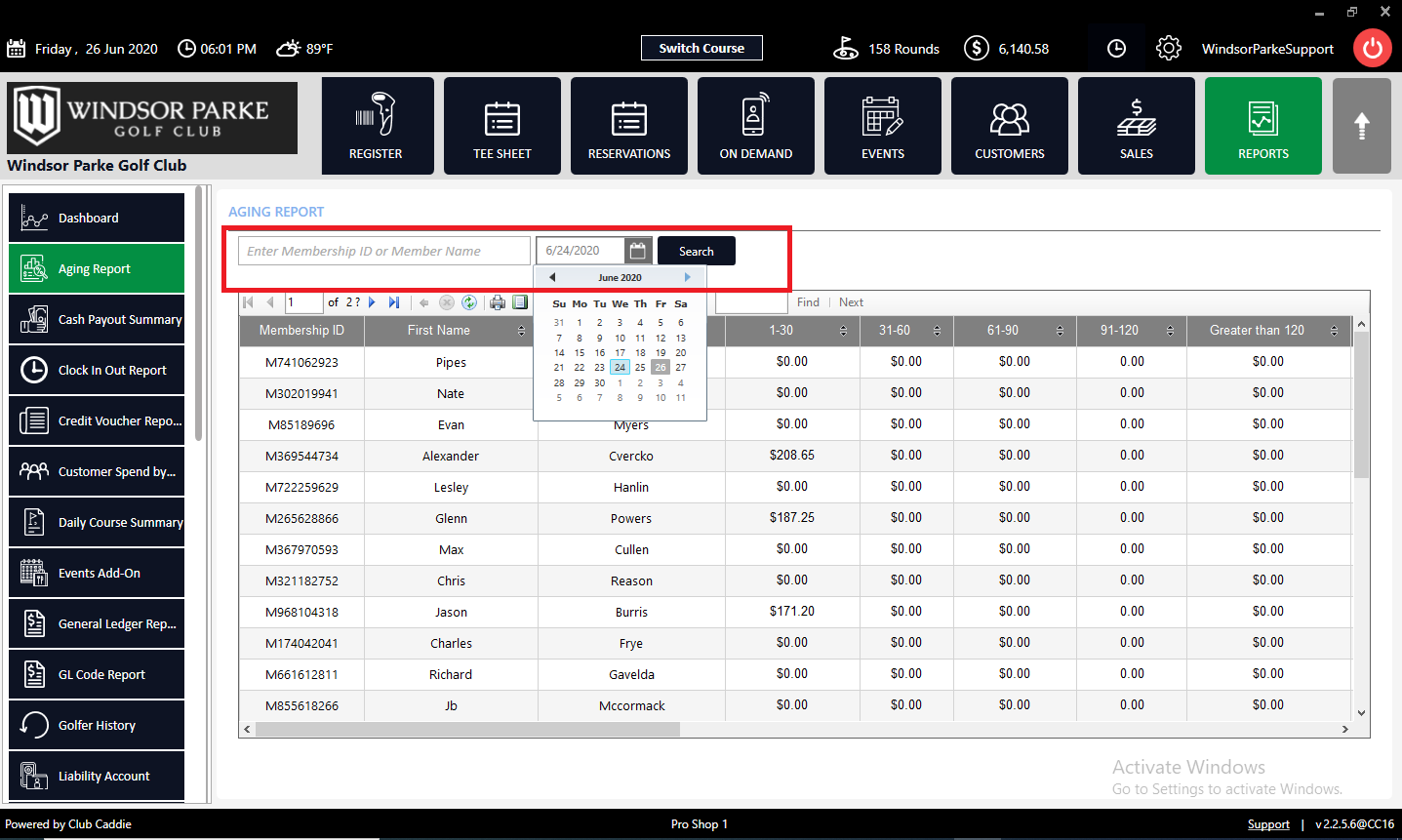The height and width of the screenshot is (840, 1402).
Task: Open Cash Payout Summary report
Action: 97,319
